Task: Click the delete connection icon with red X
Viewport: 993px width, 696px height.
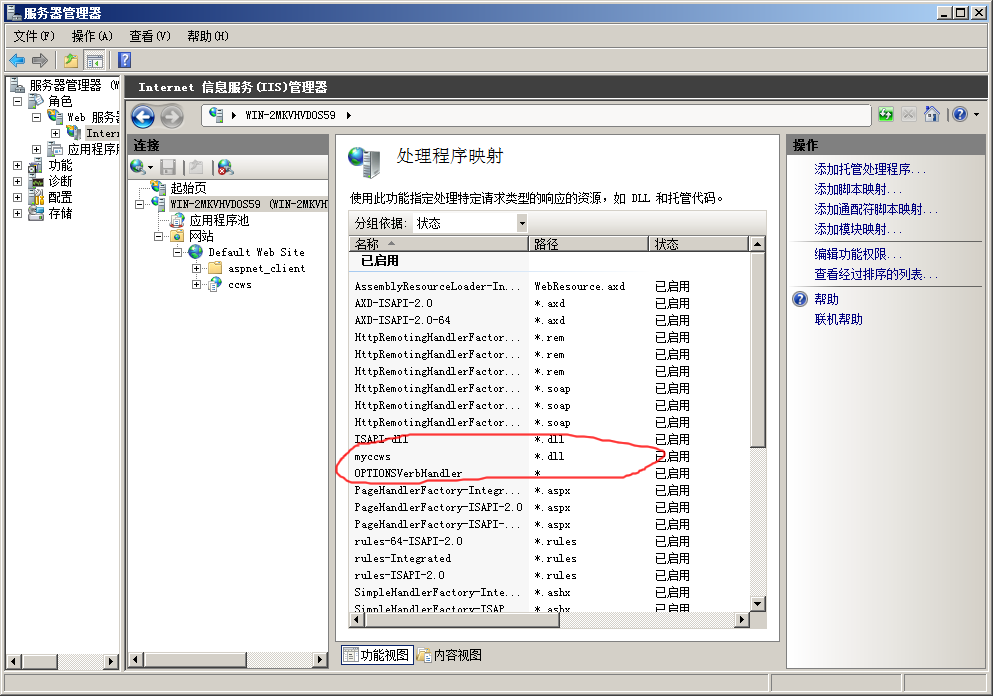Action: click(x=225, y=167)
